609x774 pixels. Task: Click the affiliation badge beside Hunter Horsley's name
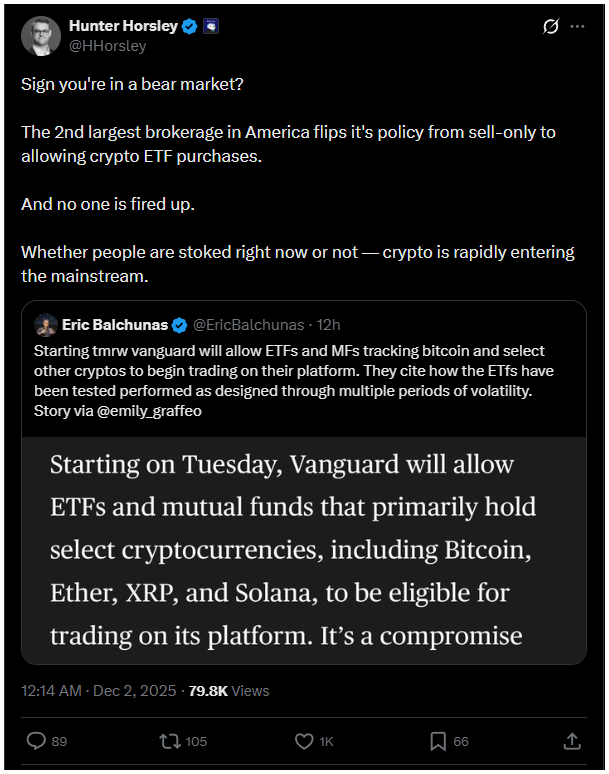(211, 26)
